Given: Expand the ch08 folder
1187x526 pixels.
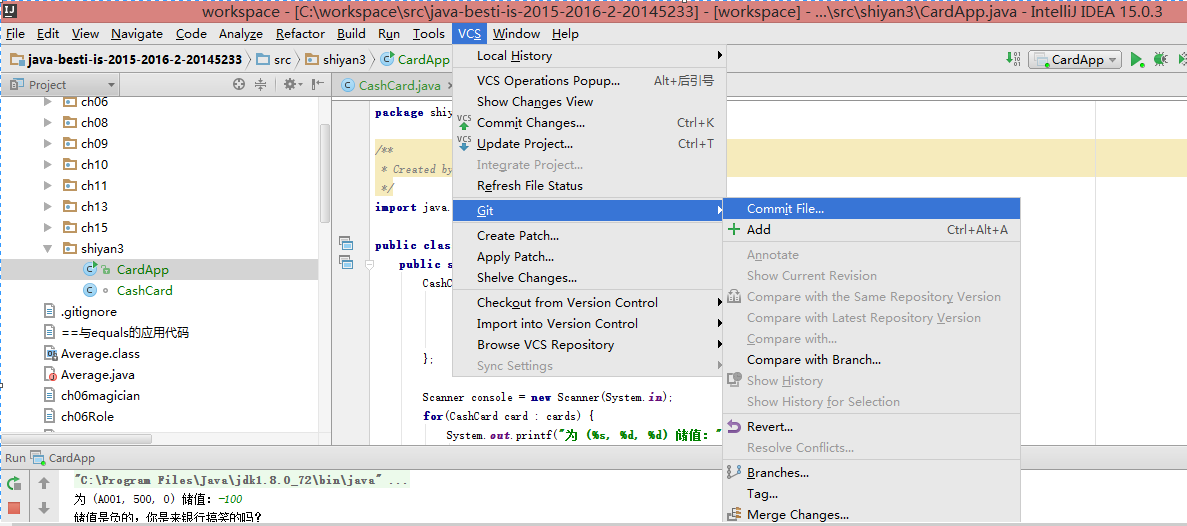Looking at the screenshot, I should pos(48,123).
